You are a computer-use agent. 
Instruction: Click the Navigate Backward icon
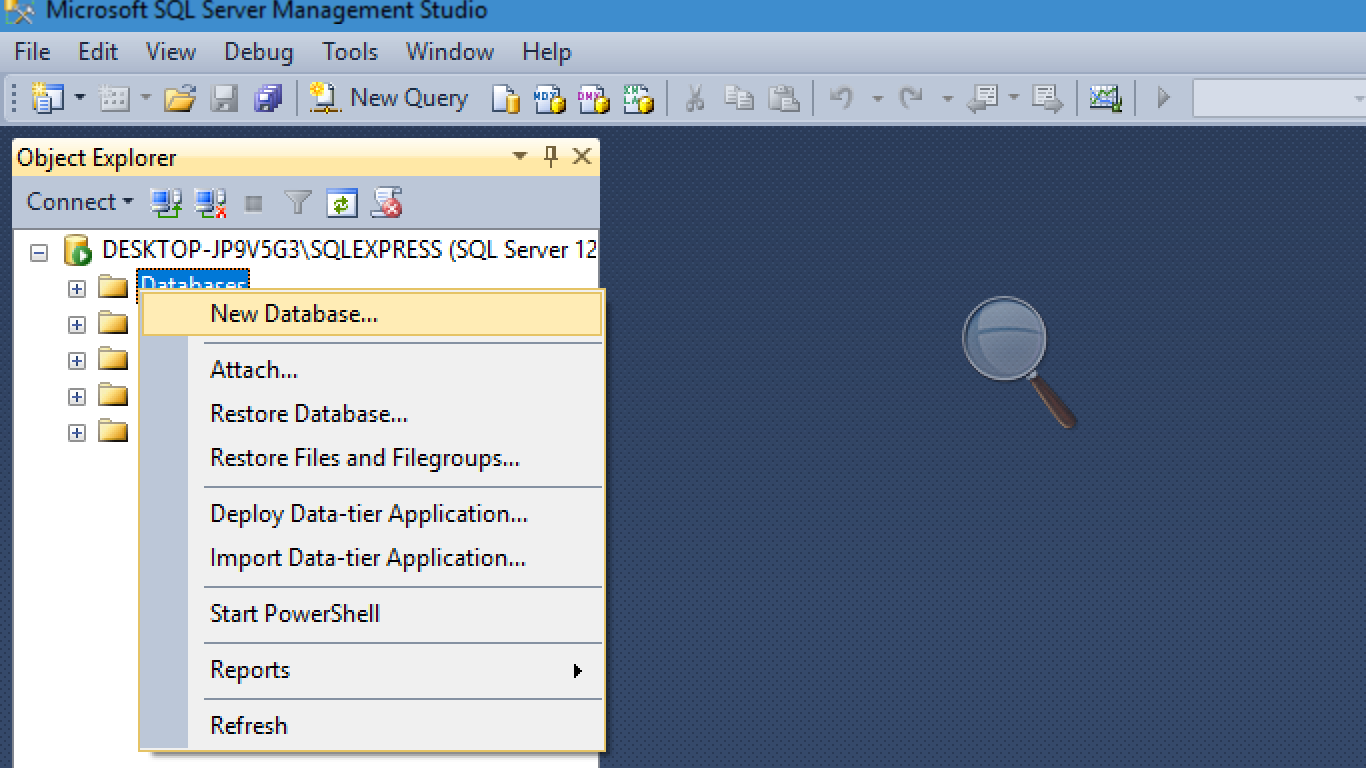tap(985, 98)
